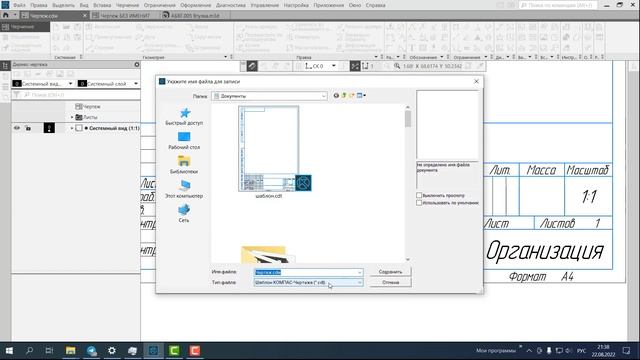Toggle visibility eye of Системный вид row
Viewport: 640px width, 360px height.
(17, 128)
